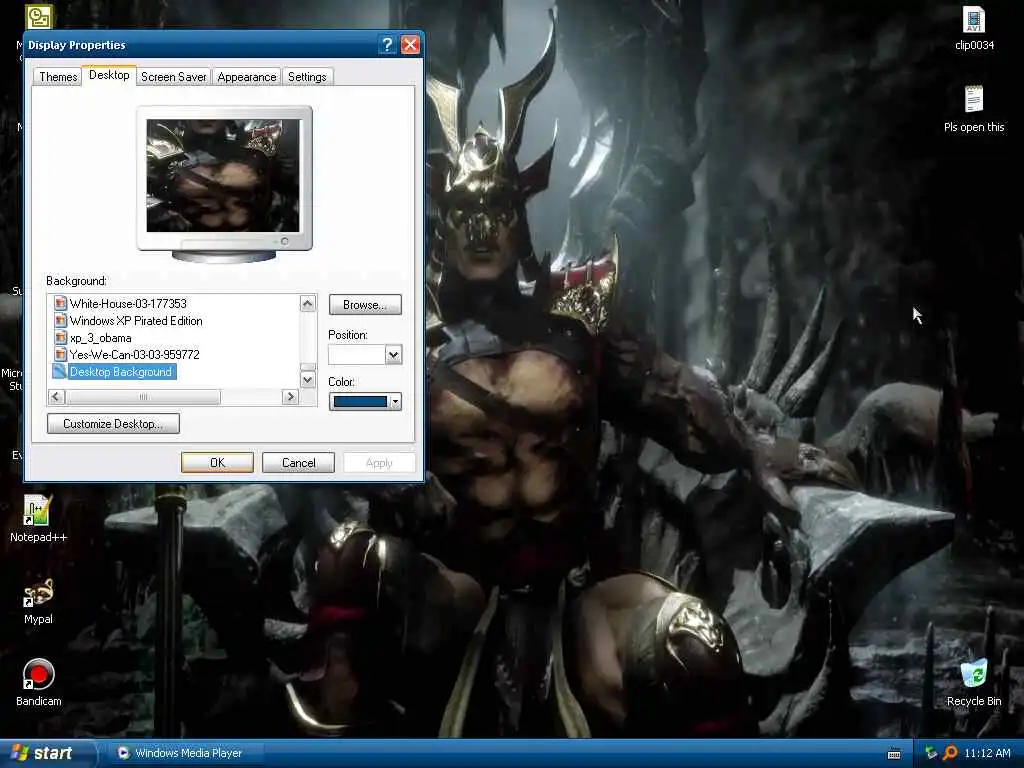Click the Cancel button
The height and width of the screenshot is (768, 1024).
pyautogui.click(x=298, y=462)
